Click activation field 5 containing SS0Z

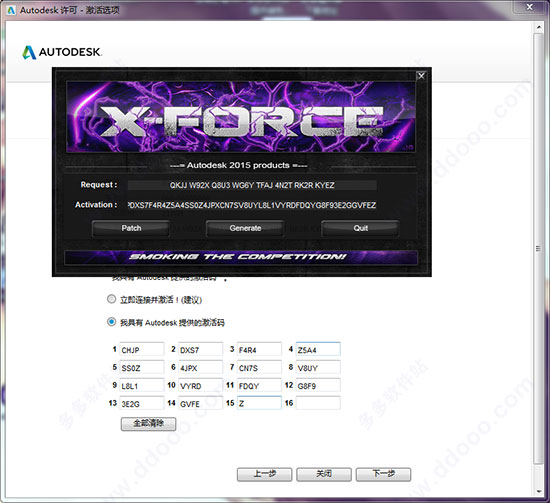(142, 367)
